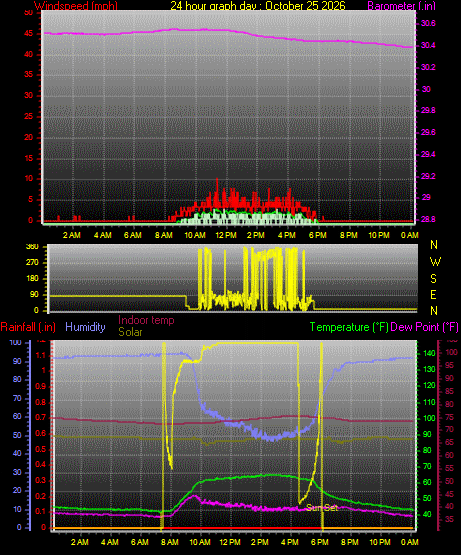
Task: Click the "Temperature (°F)" legend label
Action: click(349, 327)
